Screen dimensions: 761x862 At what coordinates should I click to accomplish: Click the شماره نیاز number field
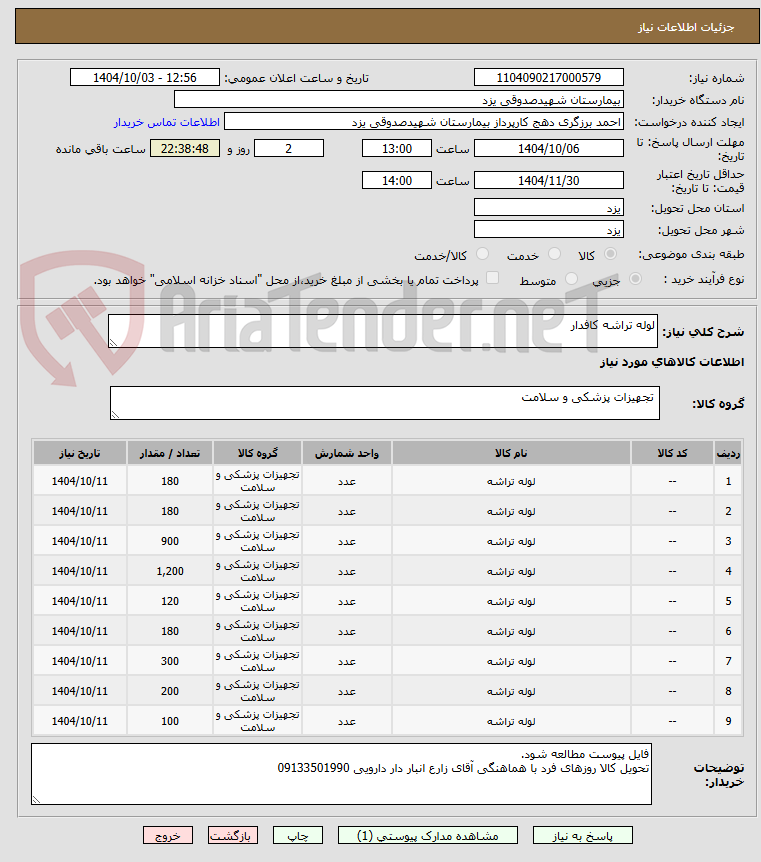click(549, 78)
